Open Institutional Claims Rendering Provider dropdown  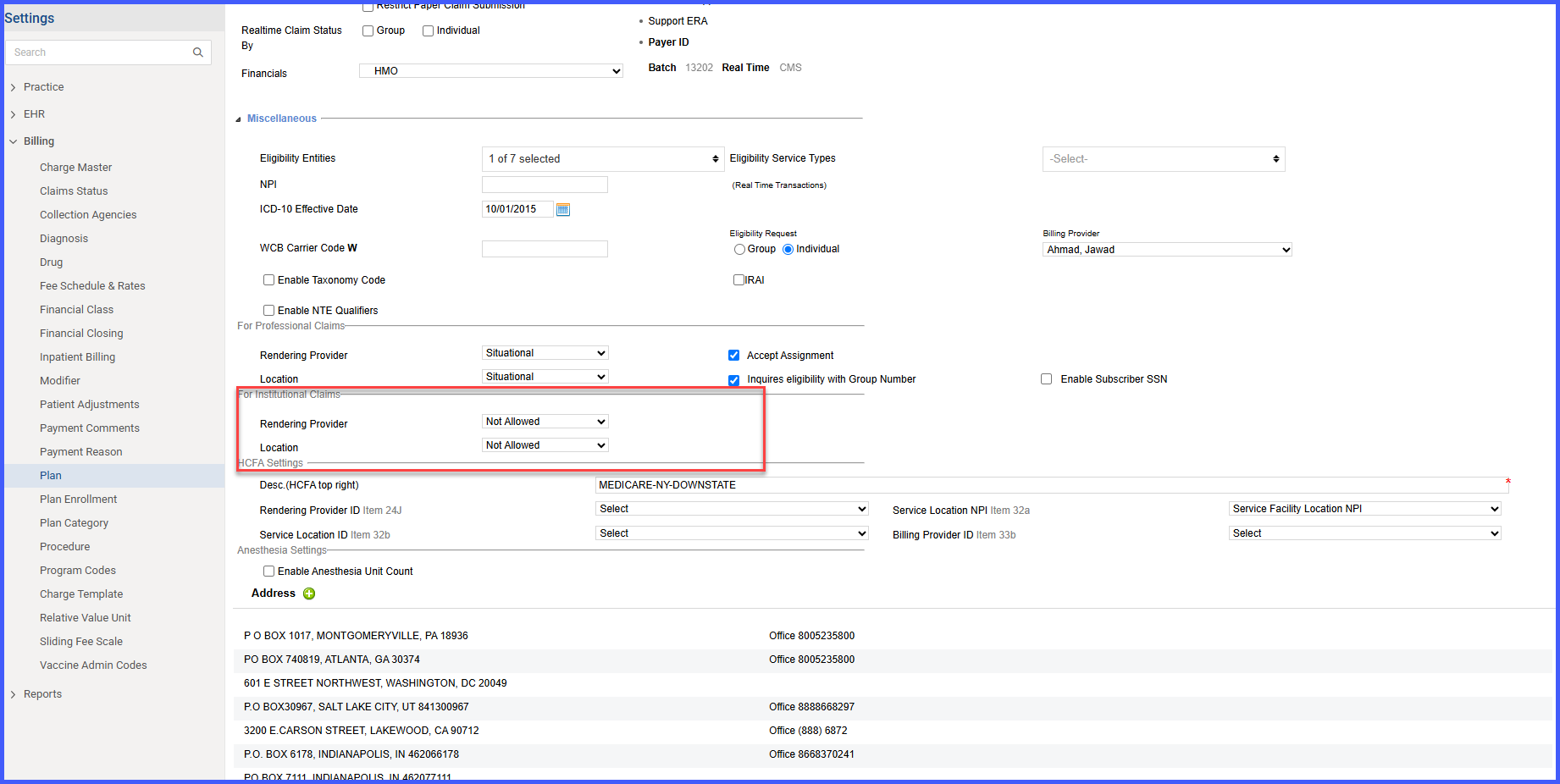545,422
